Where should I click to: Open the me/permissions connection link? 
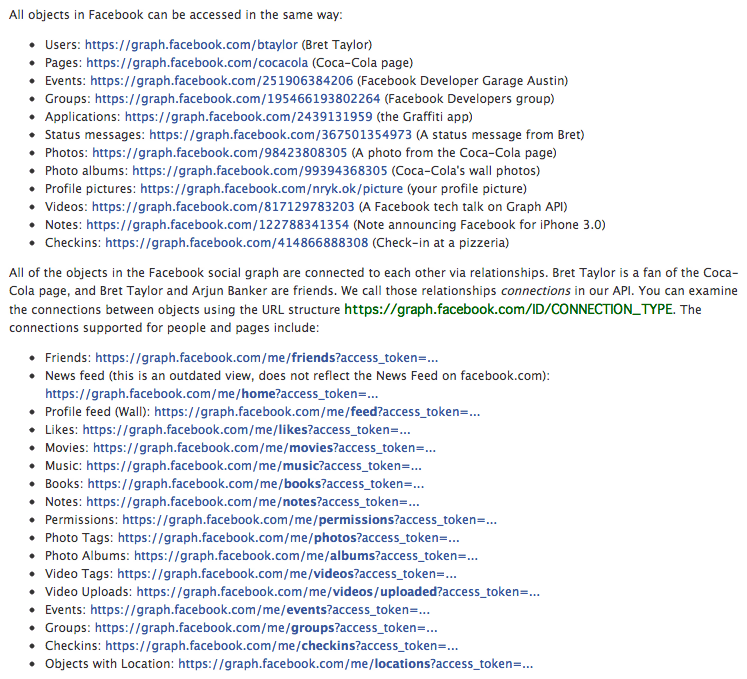pyautogui.click(x=309, y=520)
